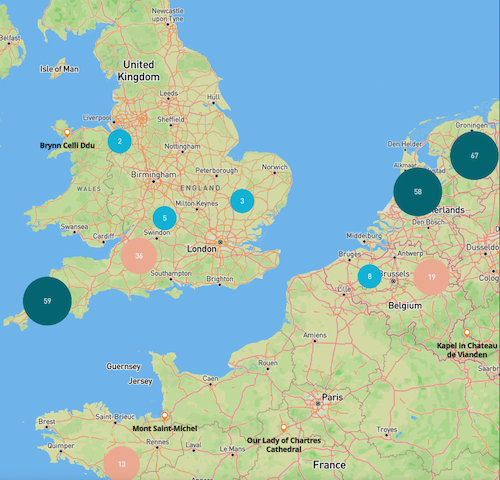Expand the cluster marked 67 near Groningen
The image size is (500, 480).
click(x=474, y=155)
